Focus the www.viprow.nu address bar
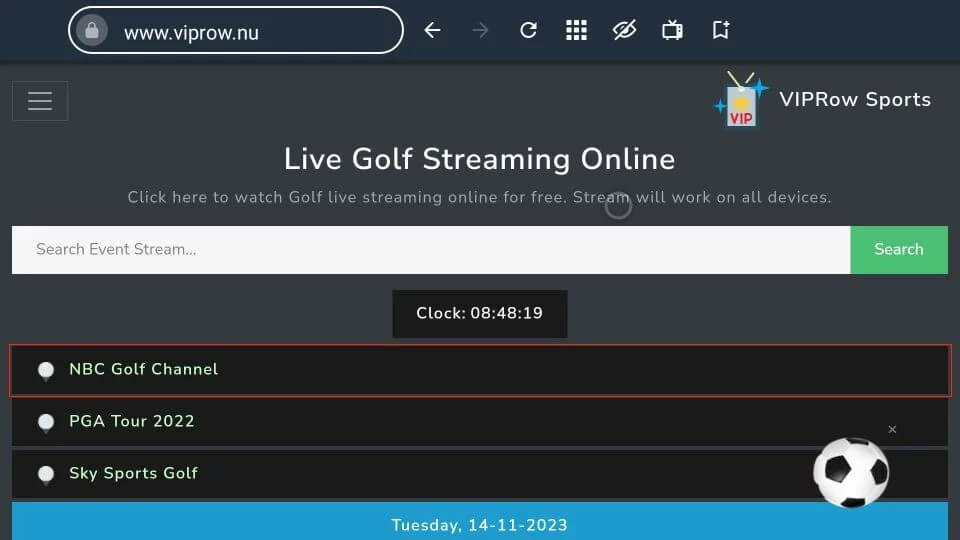The image size is (960, 540). click(x=236, y=30)
